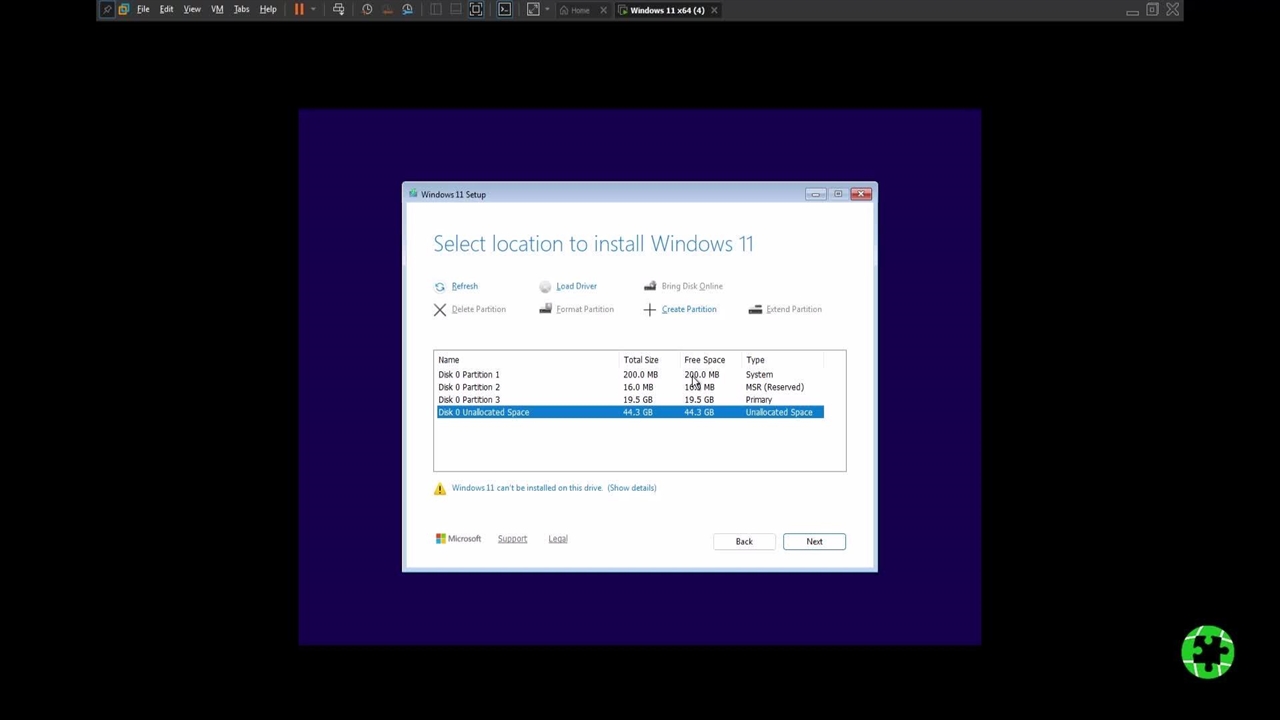
Task: Close the Windows 11 Setup dialog
Action: pos(861,194)
